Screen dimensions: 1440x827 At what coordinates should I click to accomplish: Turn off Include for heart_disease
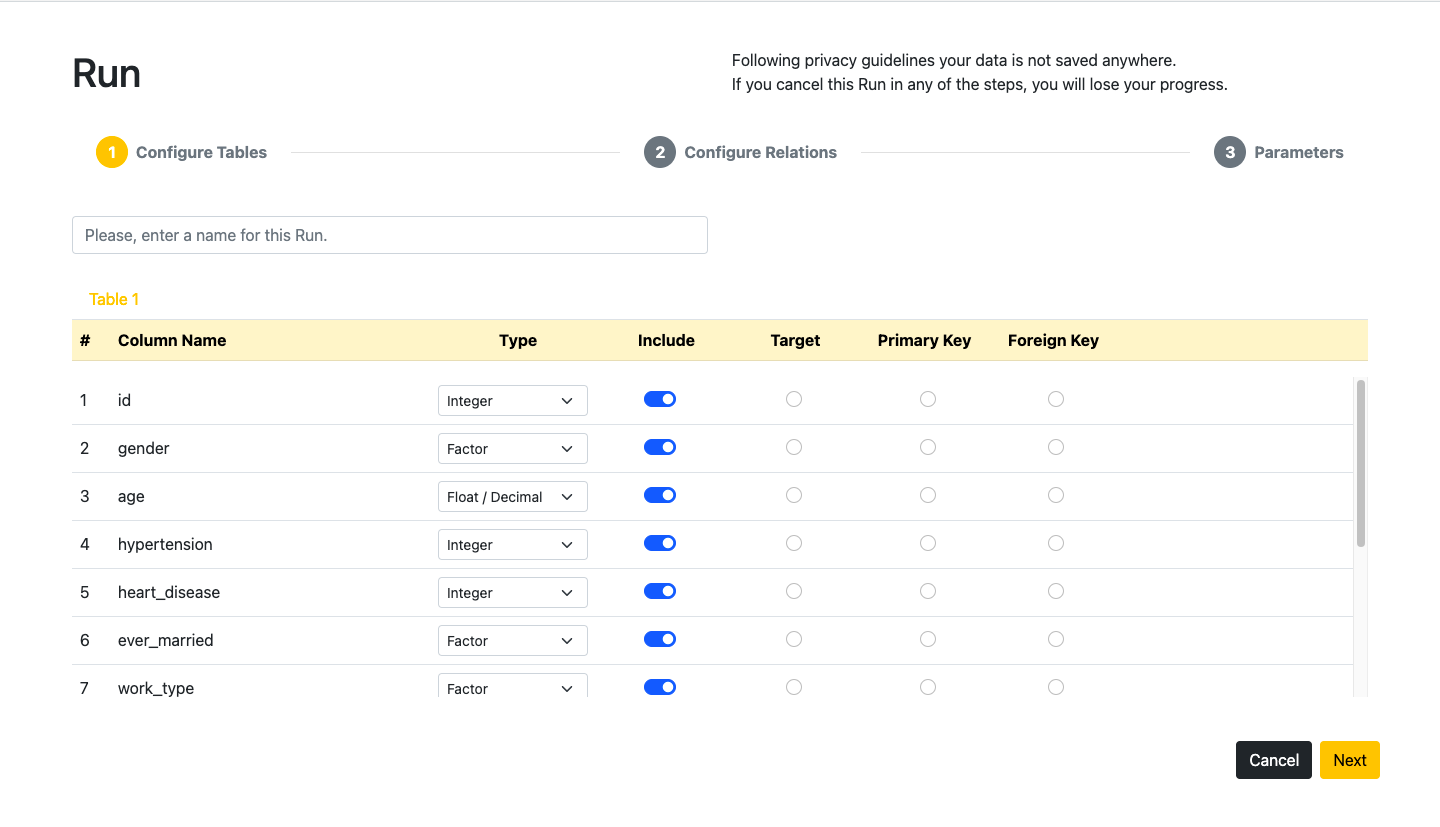(x=660, y=591)
